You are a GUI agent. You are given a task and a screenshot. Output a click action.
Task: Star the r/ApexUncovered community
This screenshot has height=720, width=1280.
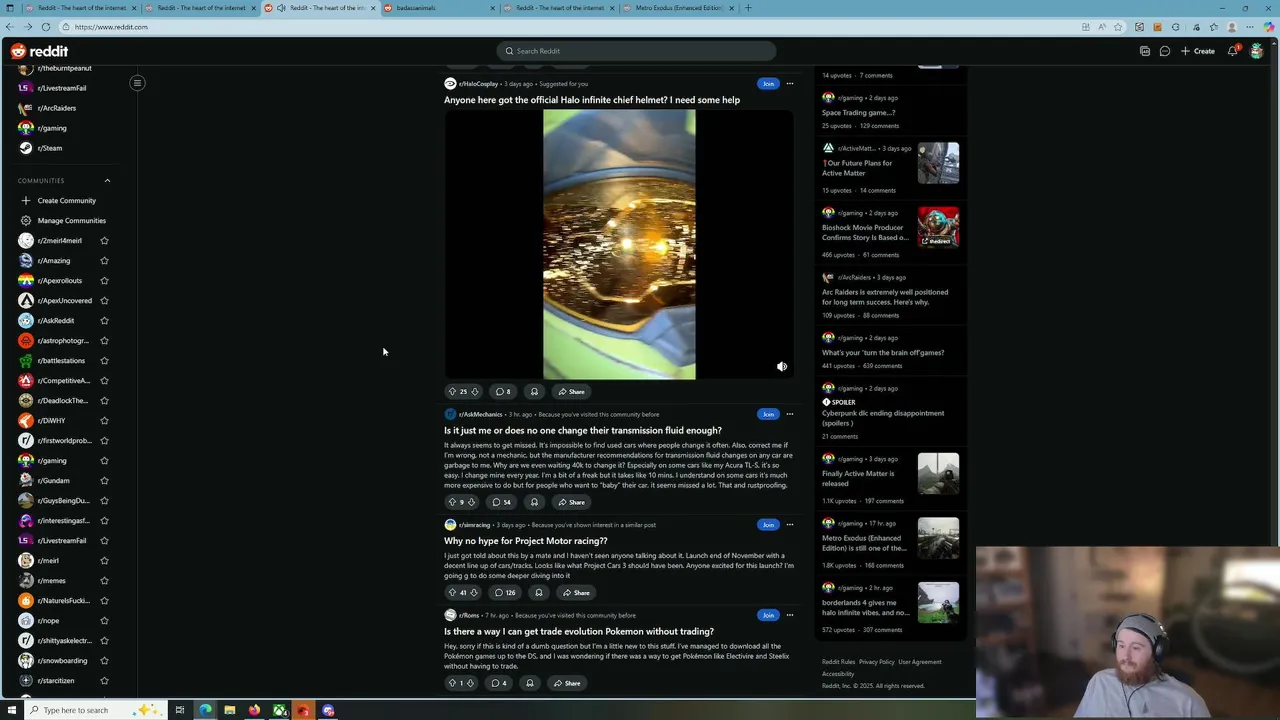(x=104, y=301)
